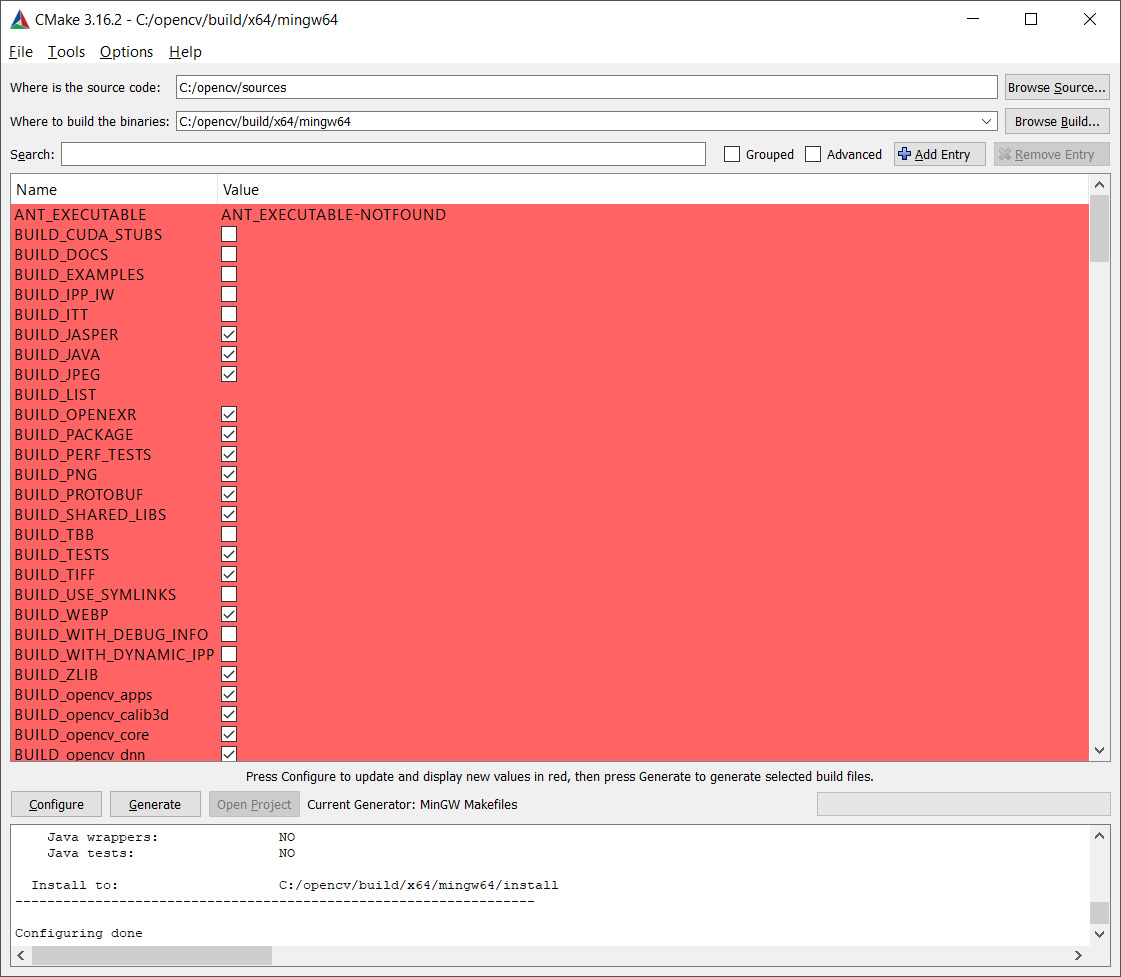This screenshot has width=1121, height=977.
Task: Uncheck BUILD_PERF_TESTS option
Action: [x=229, y=455]
